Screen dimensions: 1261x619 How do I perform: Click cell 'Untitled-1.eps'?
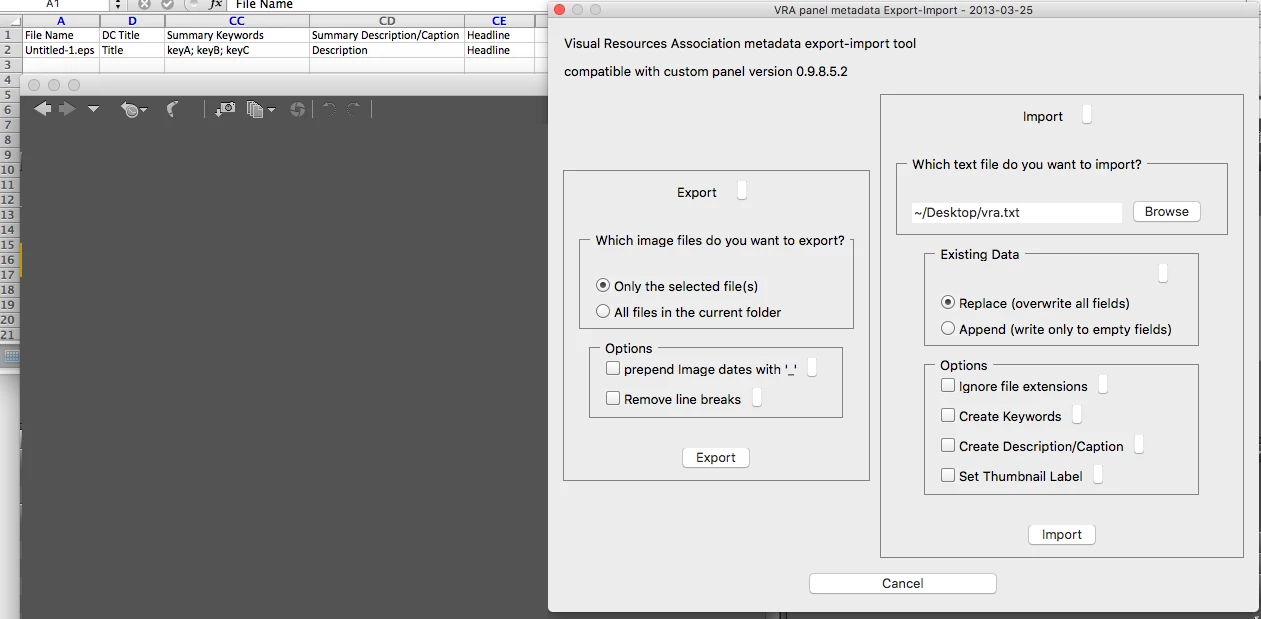click(61, 50)
